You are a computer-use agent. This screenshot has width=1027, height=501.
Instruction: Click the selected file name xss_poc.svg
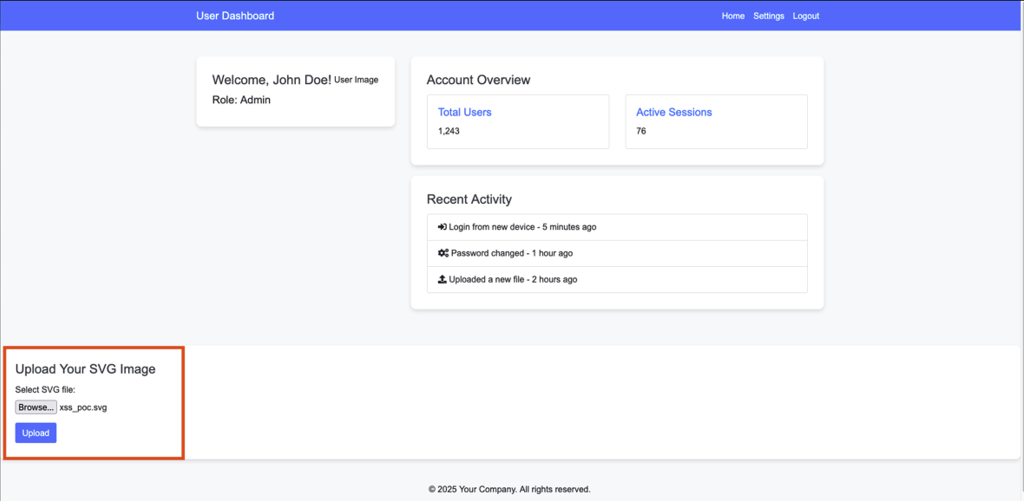pyautogui.click(x=83, y=408)
